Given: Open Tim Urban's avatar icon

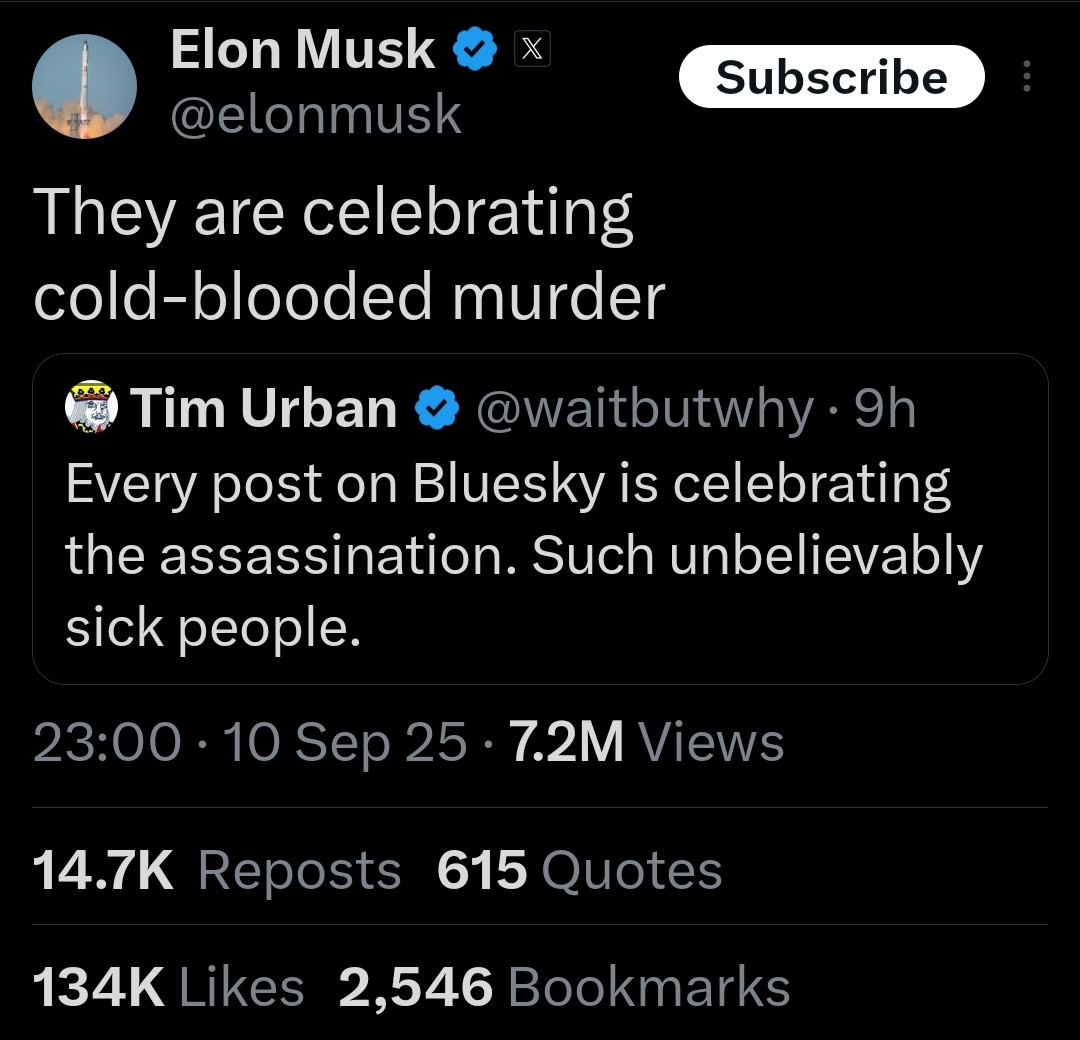Looking at the screenshot, I should coord(91,408).
